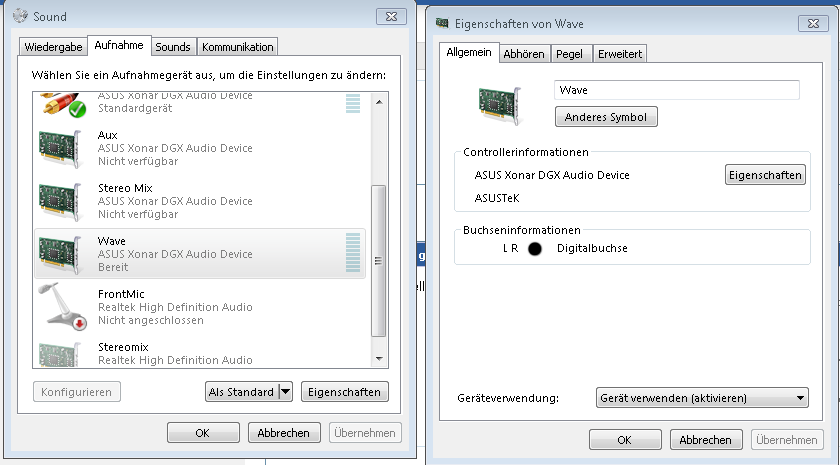
Task: Select the Stereo Mix device name text
Action: coord(125,188)
